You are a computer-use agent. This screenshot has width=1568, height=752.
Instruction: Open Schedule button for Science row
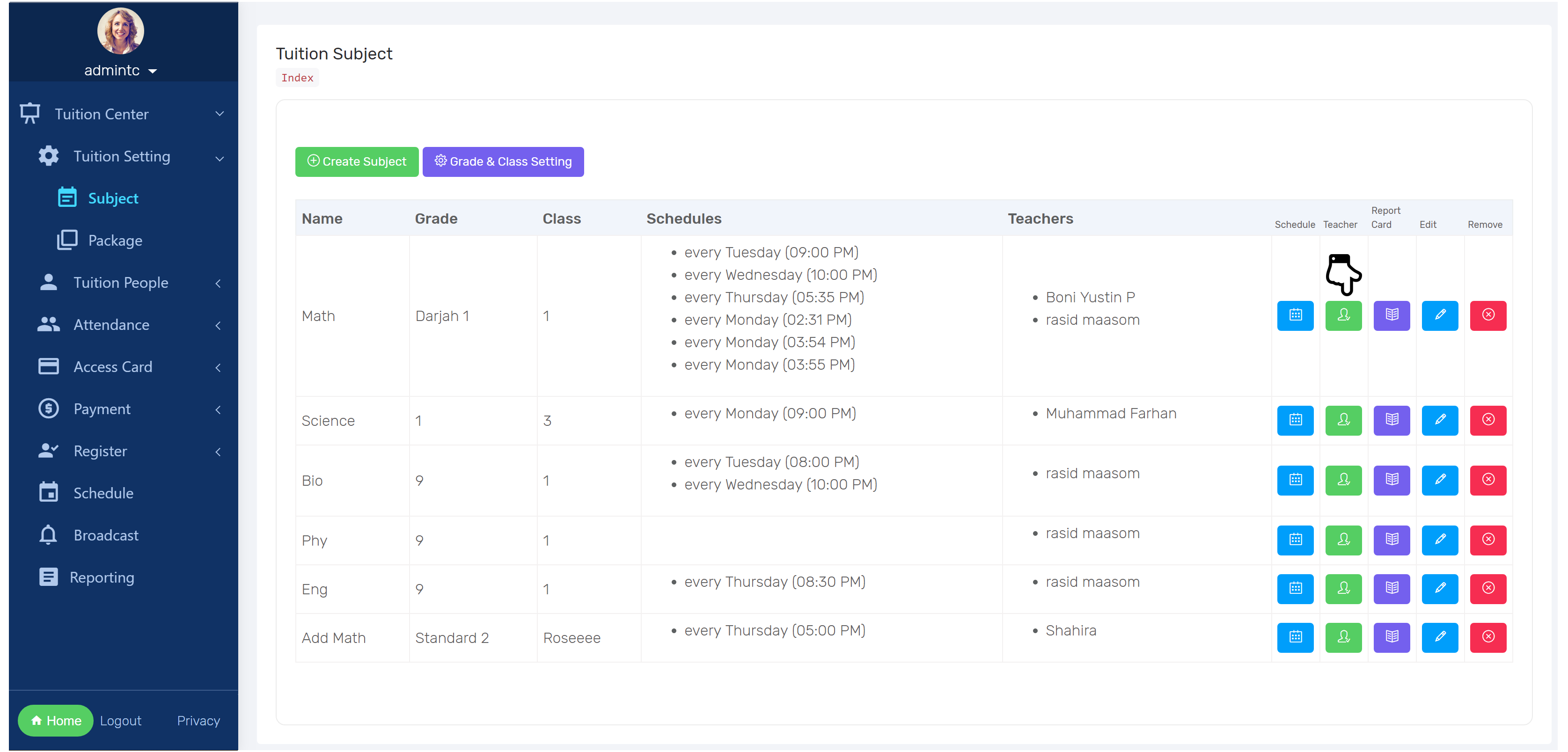(1295, 420)
